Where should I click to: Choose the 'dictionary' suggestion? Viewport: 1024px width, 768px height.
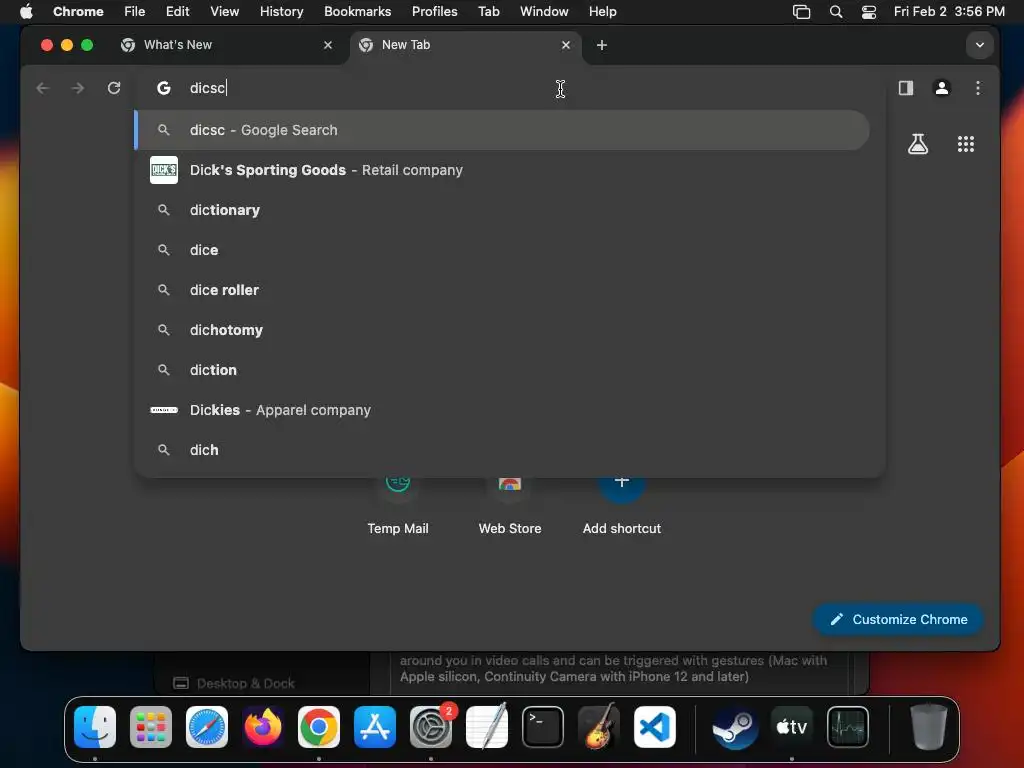(x=502, y=210)
